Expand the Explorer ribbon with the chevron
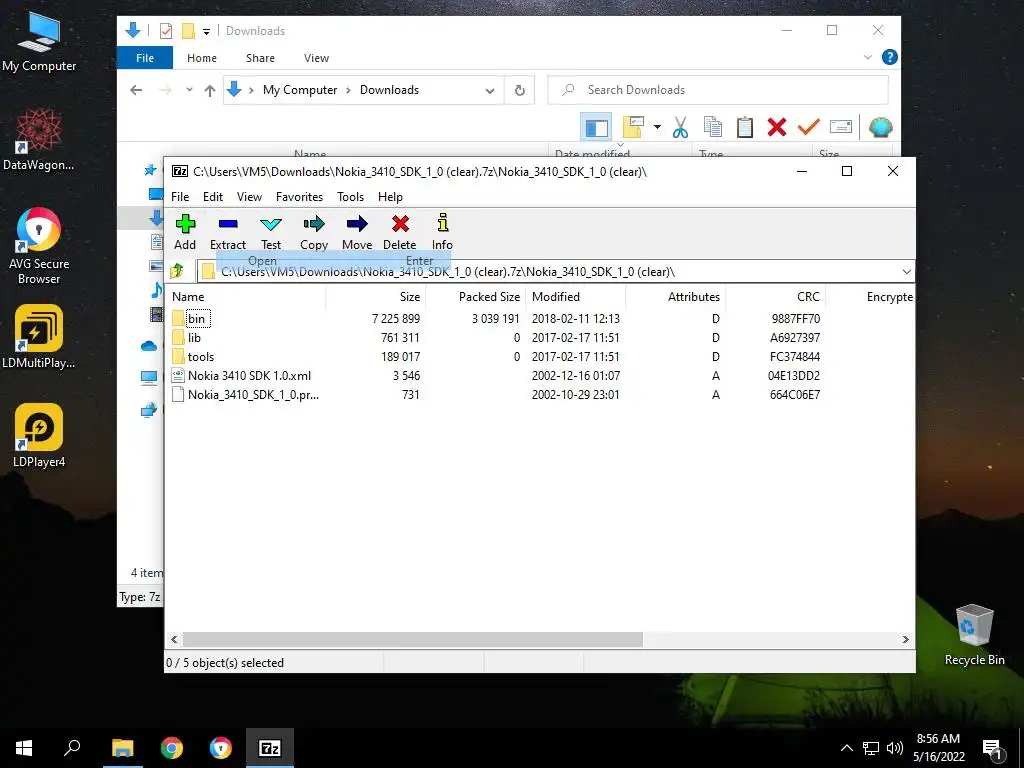 (x=868, y=57)
